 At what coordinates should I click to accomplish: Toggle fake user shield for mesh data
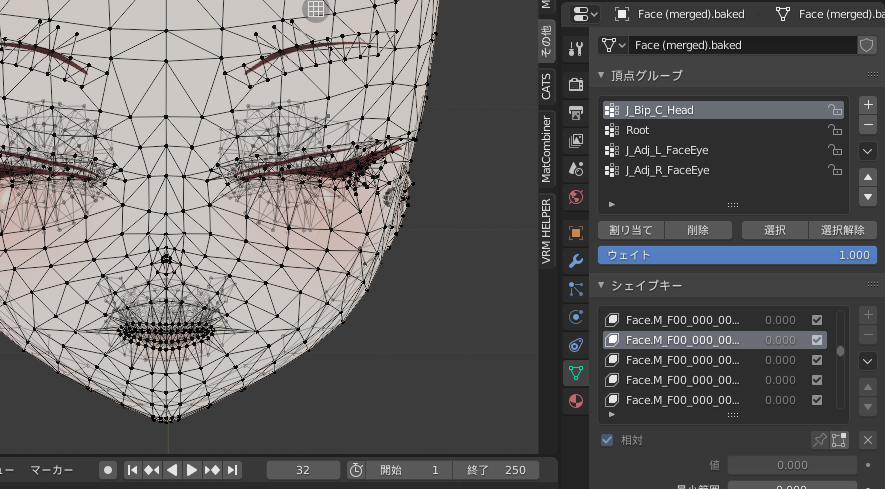(866, 45)
